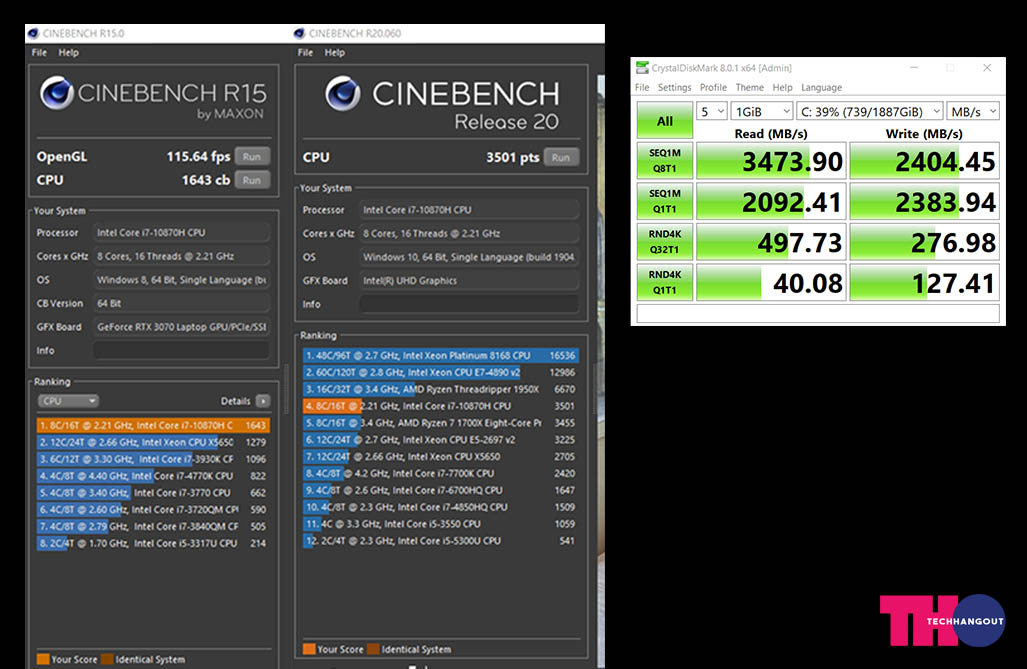The image size is (1027, 669).
Task: Start the SEQ1M Q8T1 benchmark
Action: 665,161
